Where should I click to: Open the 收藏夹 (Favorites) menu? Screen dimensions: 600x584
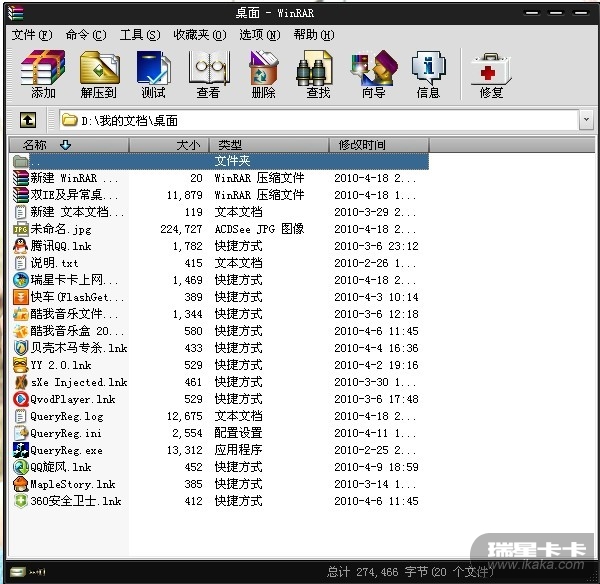pyautogui.click(x=194, y=34)
